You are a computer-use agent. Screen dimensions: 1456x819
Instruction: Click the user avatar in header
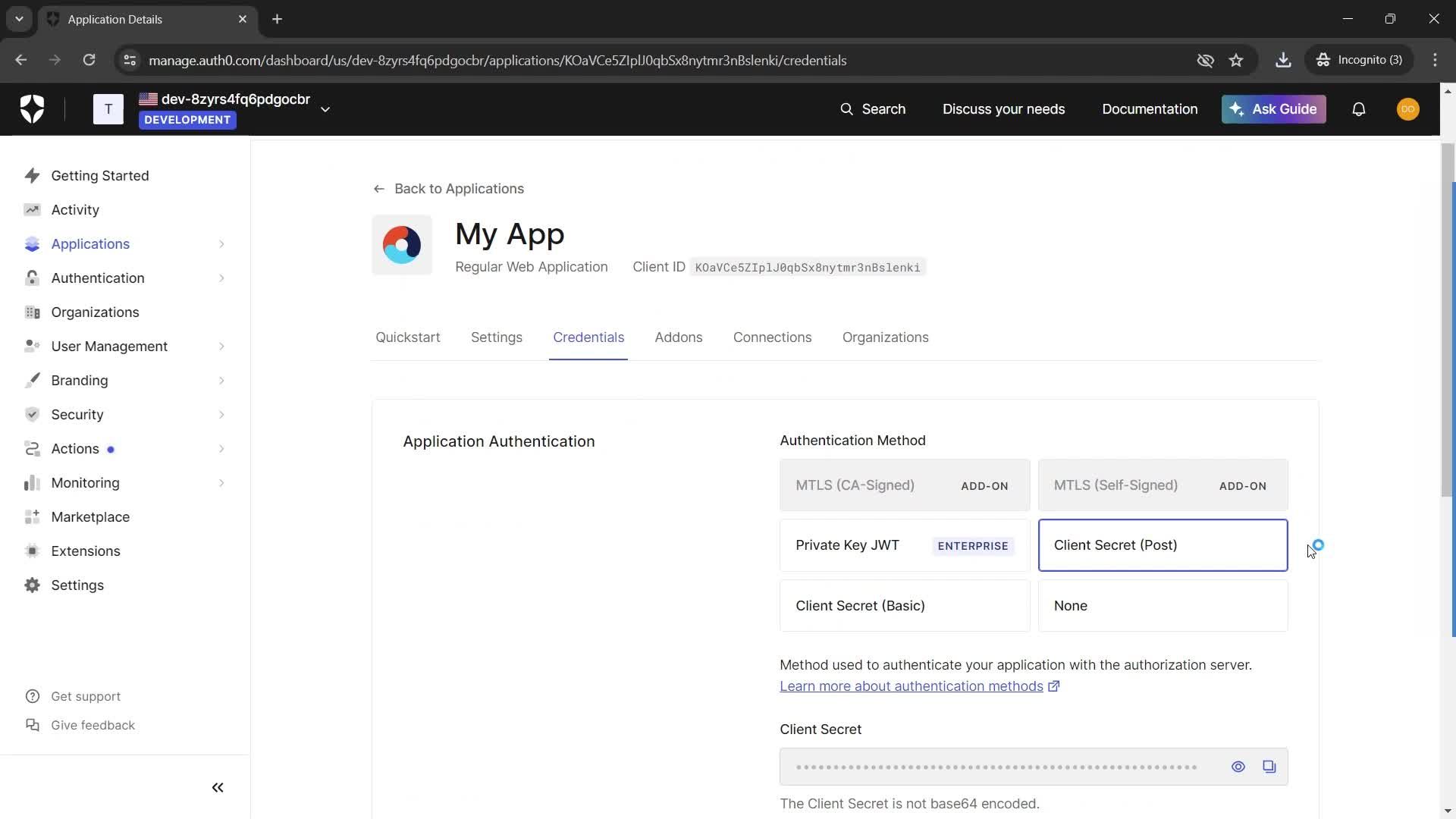pyautogui.click(x=1407, y=109)
